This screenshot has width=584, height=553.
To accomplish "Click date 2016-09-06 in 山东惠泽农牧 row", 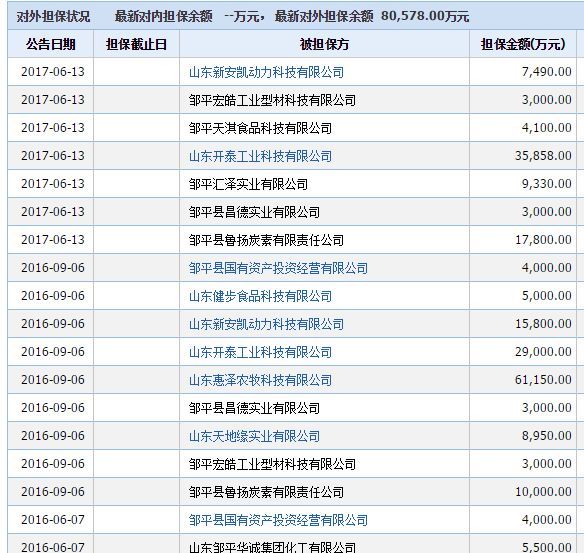I will (x=53, y=379).
